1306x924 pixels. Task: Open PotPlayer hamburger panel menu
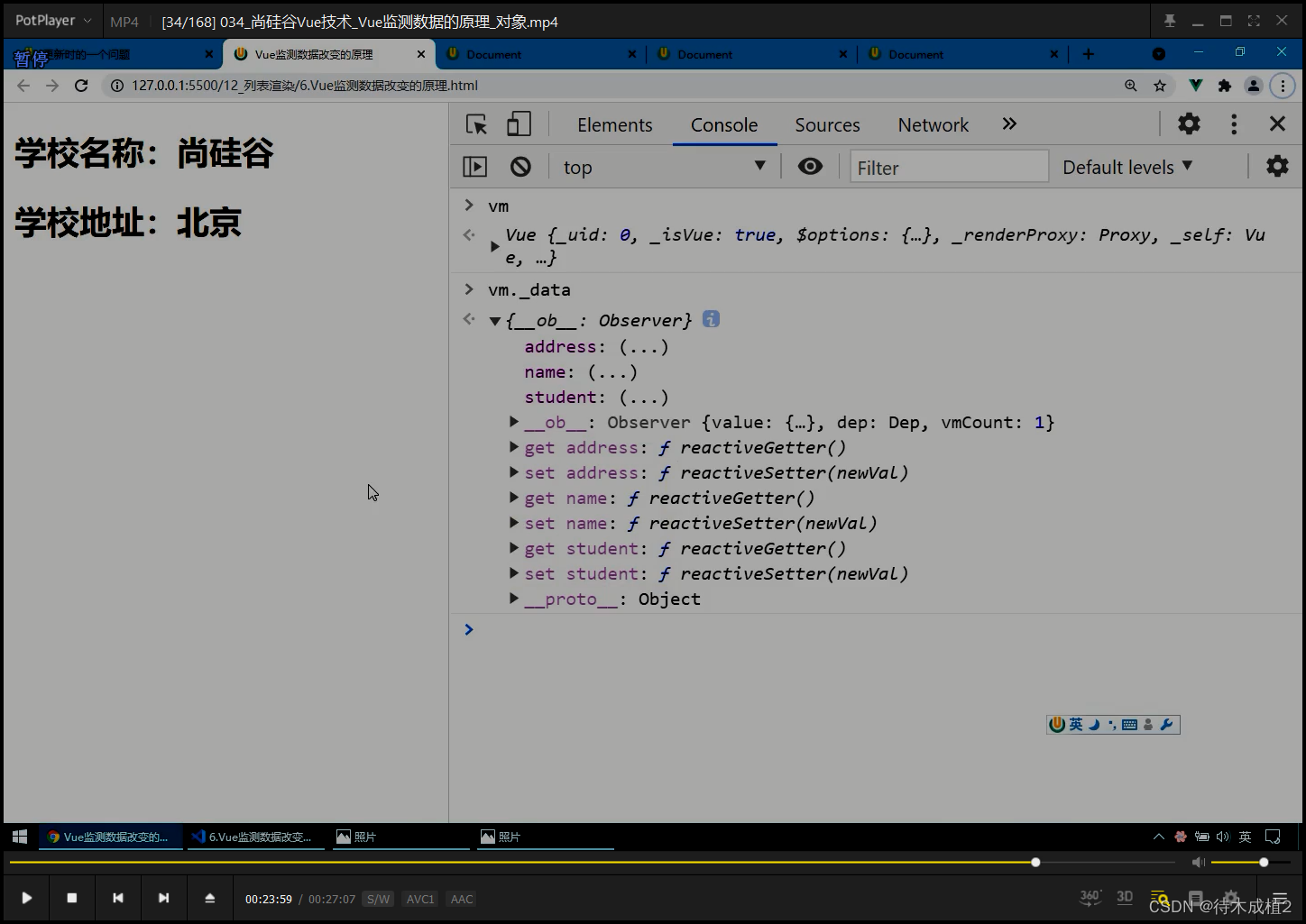[1279, 898]
